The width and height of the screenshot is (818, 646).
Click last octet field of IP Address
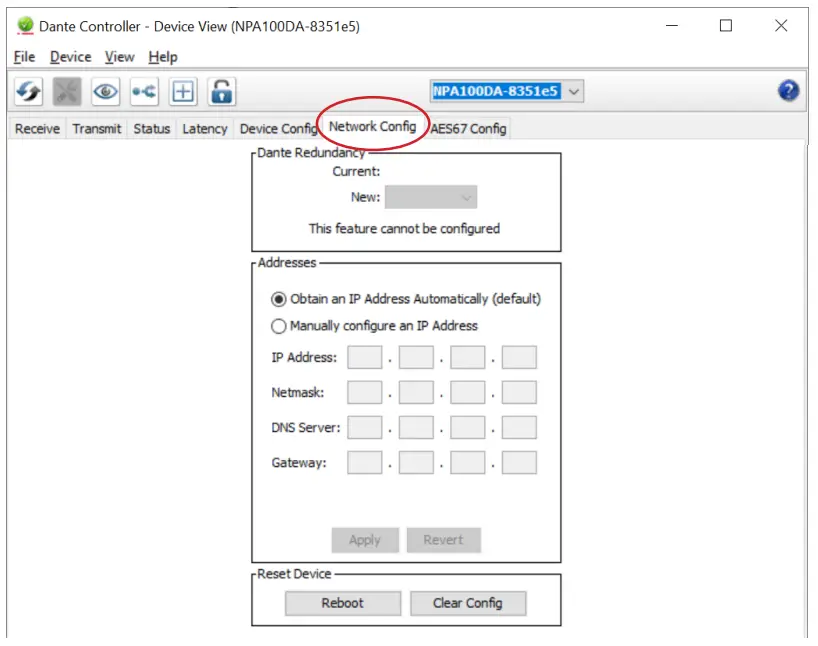519,357
